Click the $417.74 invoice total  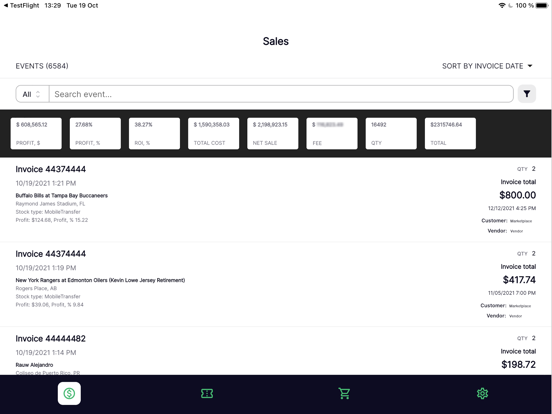(519, 280)
